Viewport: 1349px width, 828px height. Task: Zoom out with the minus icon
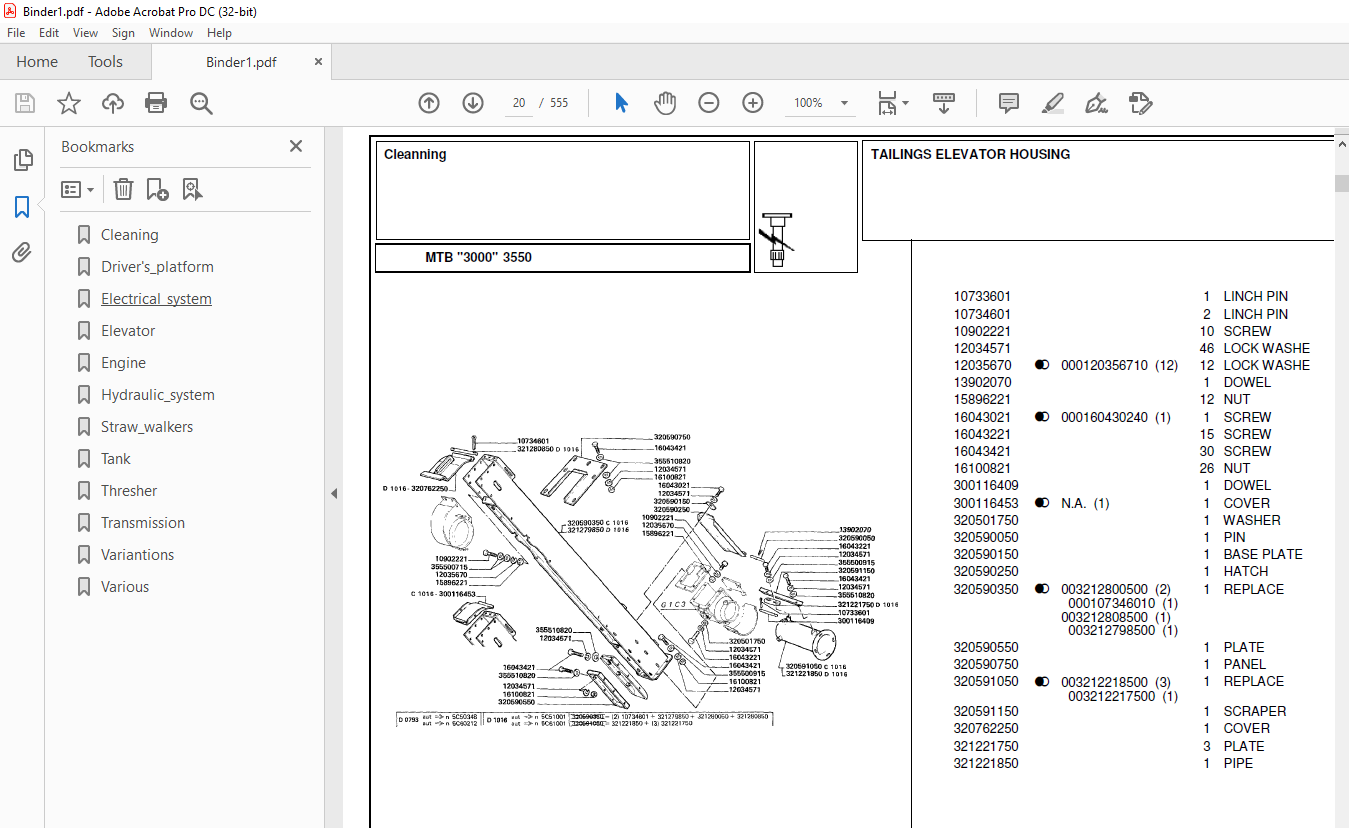tap(709, 103)
